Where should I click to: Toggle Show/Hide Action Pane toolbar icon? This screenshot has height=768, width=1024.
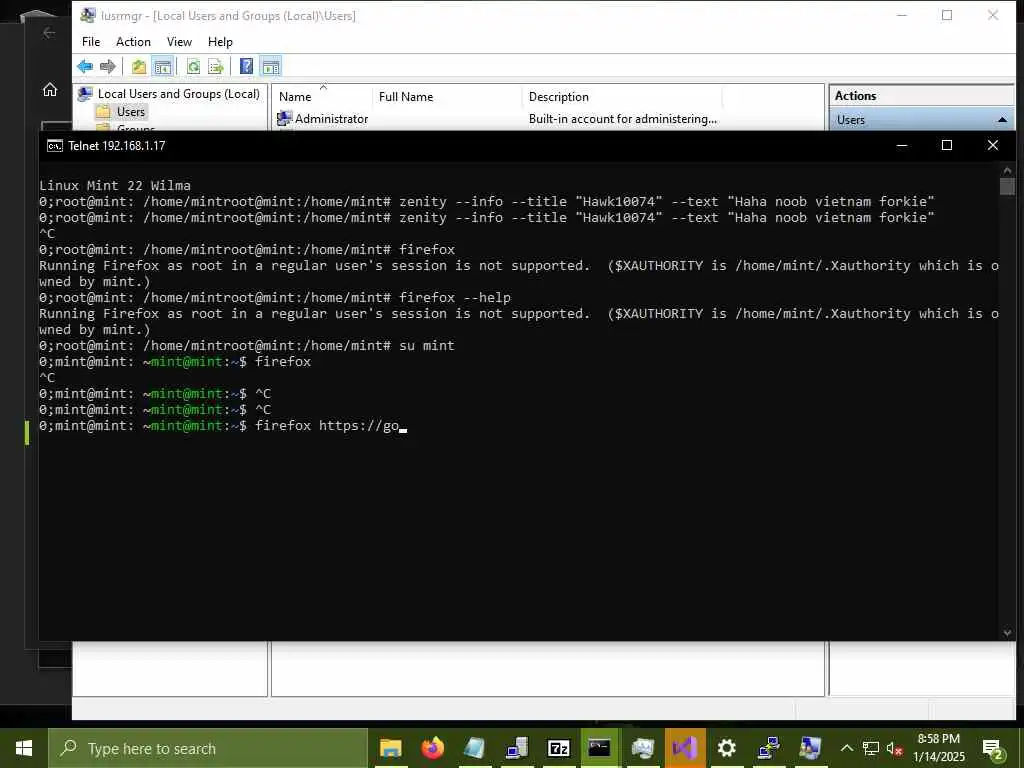[x=270, y=66]
